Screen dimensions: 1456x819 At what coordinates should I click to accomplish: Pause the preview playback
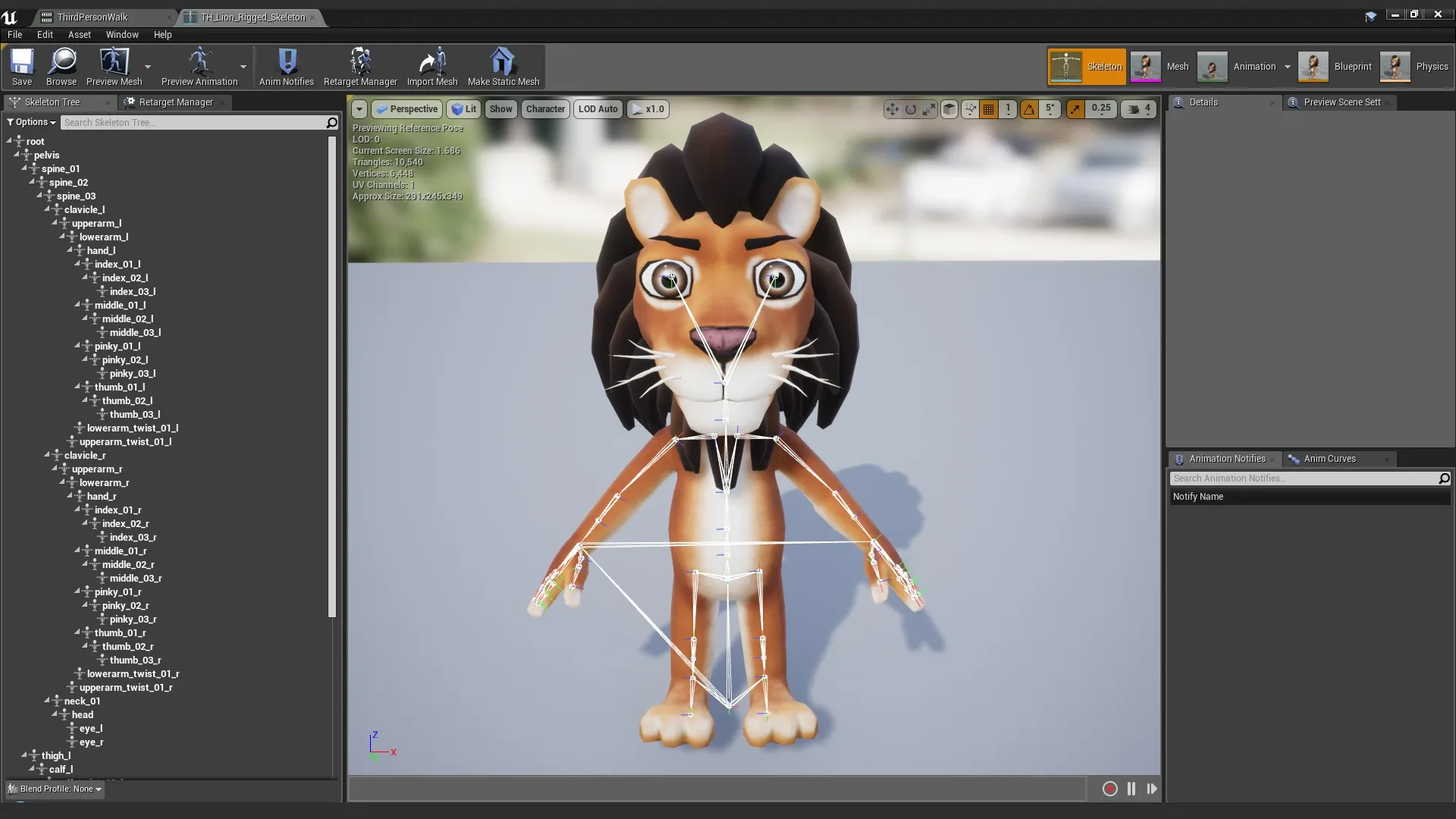(x=1131, y=789)
